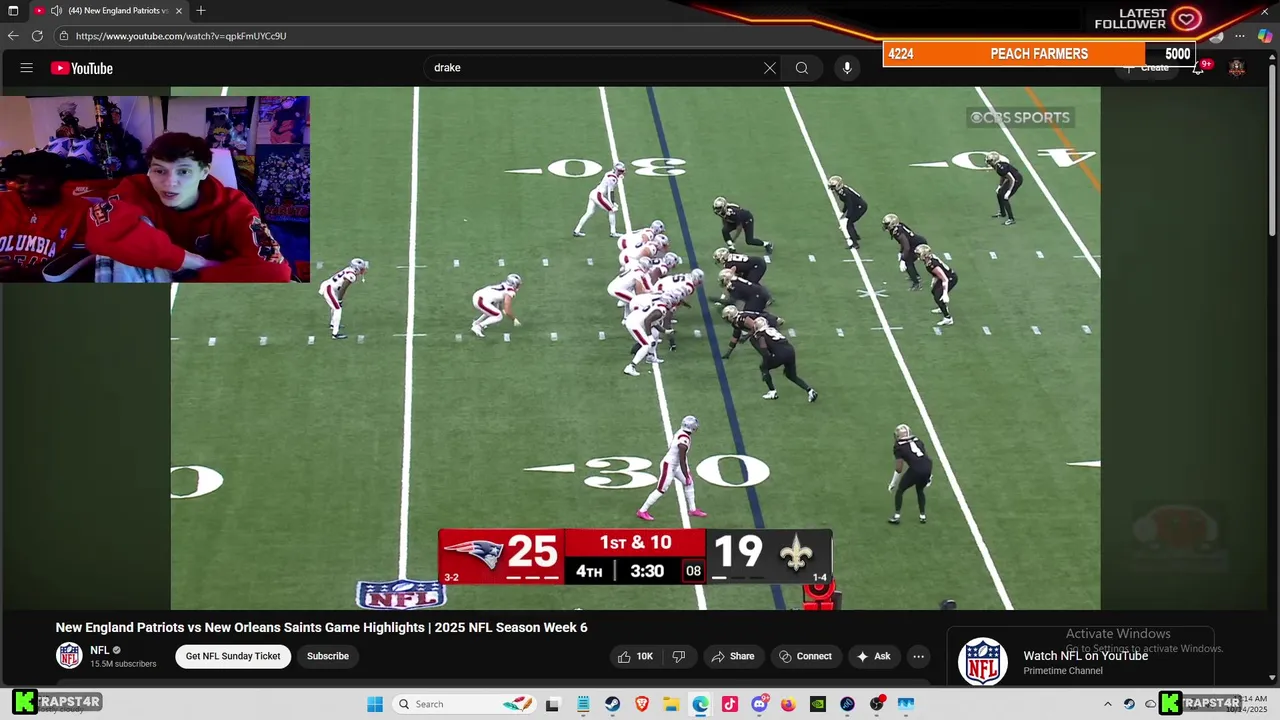Mute the tab via its speaker icon
The height and width of the screenshot is (720, 1280).
(56, 11)
